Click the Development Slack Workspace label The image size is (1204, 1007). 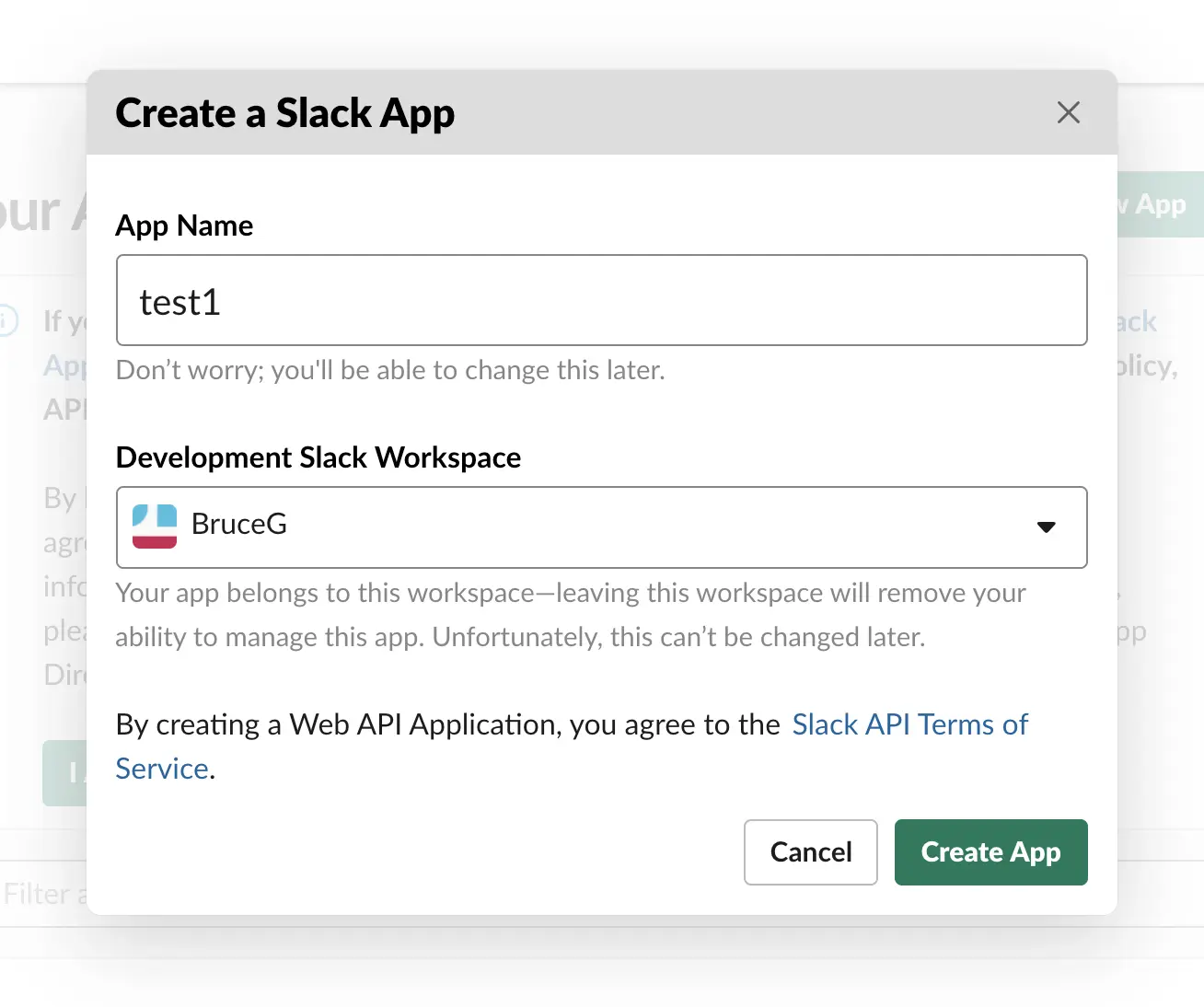coord(318,457)
